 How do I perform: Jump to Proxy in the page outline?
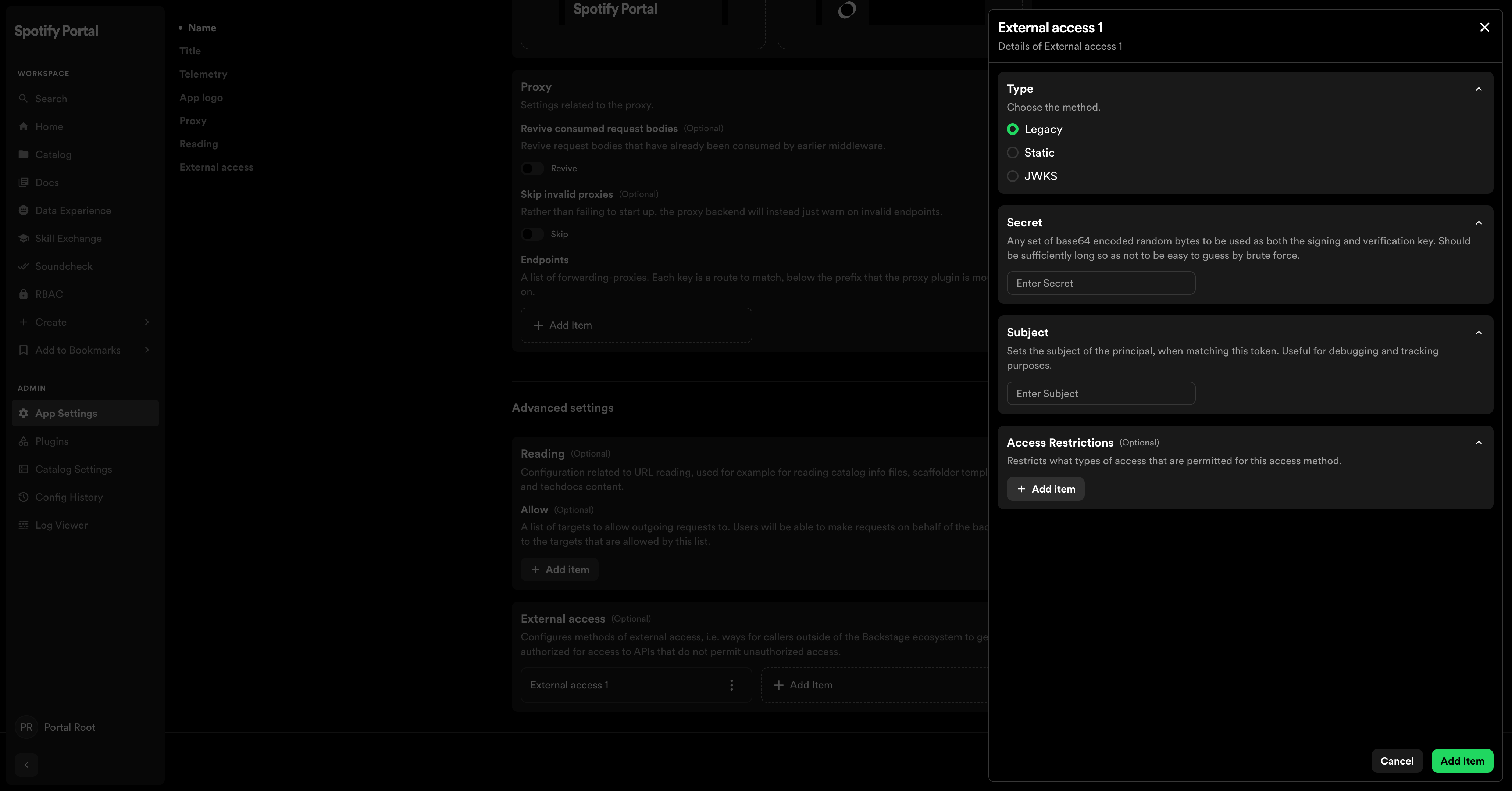[193, 121]
